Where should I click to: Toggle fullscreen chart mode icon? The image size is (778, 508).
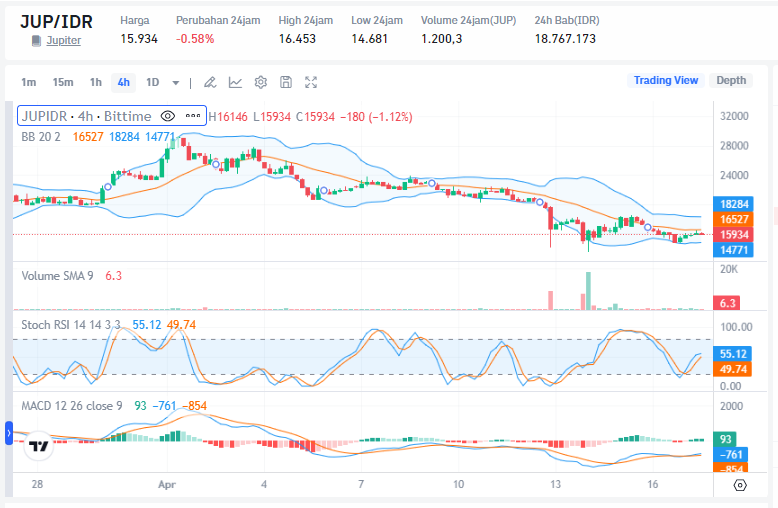[x=311, y=82]
